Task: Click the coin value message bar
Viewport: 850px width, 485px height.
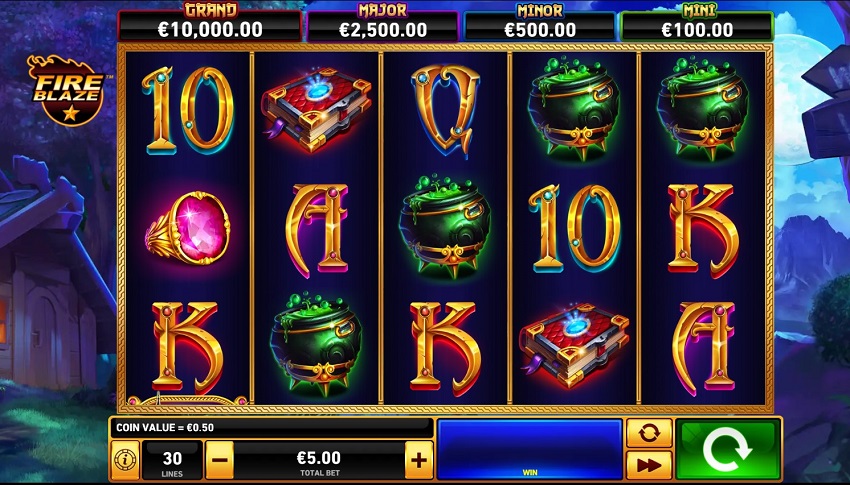Action: click(272, 428)
